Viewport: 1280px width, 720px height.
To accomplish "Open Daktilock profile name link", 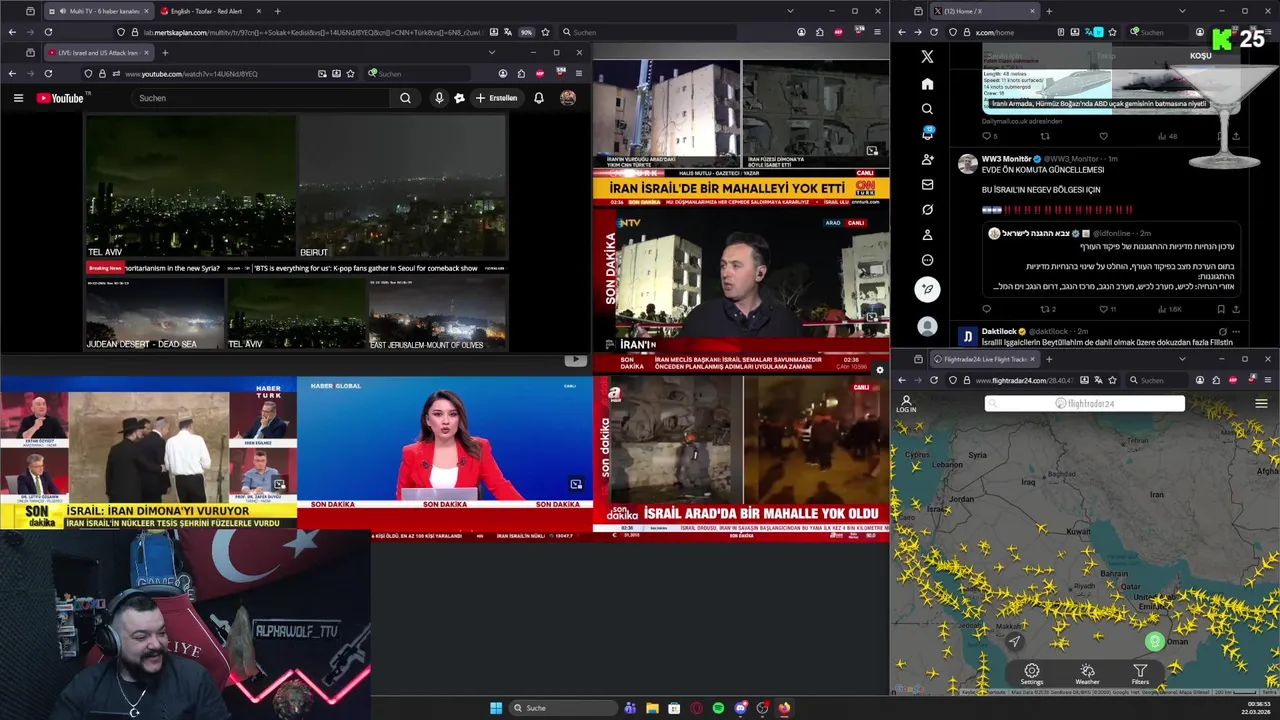I will pyautogui.click(x=999, y=331).
